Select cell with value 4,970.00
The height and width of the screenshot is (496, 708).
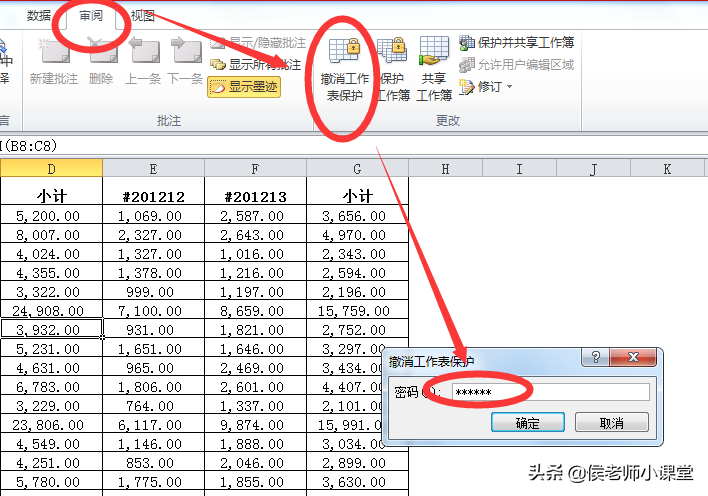pos(358,234)
